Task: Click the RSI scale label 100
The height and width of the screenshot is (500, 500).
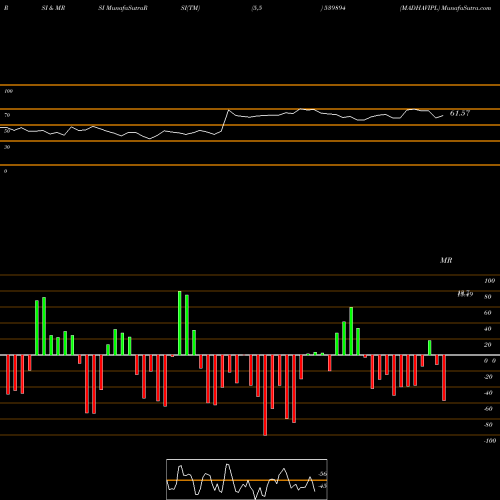Action: 8,91
